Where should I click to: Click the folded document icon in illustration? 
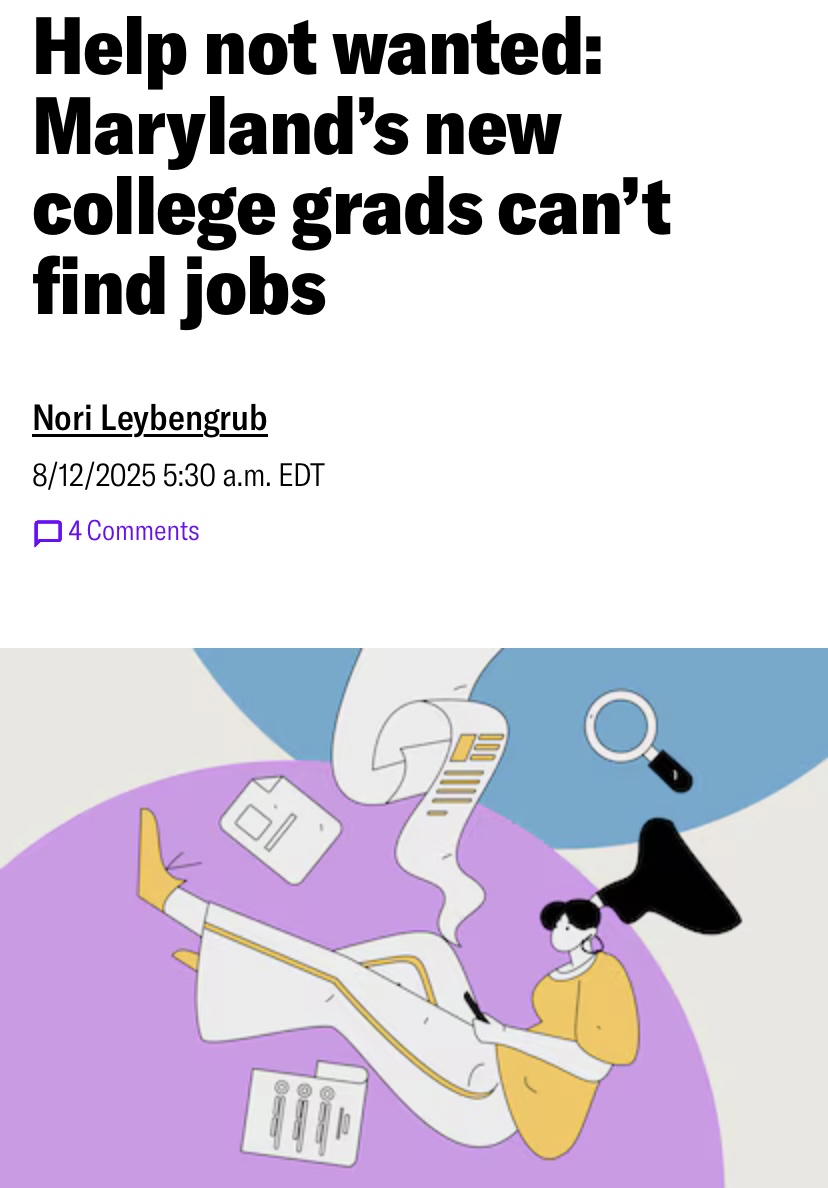280,828
